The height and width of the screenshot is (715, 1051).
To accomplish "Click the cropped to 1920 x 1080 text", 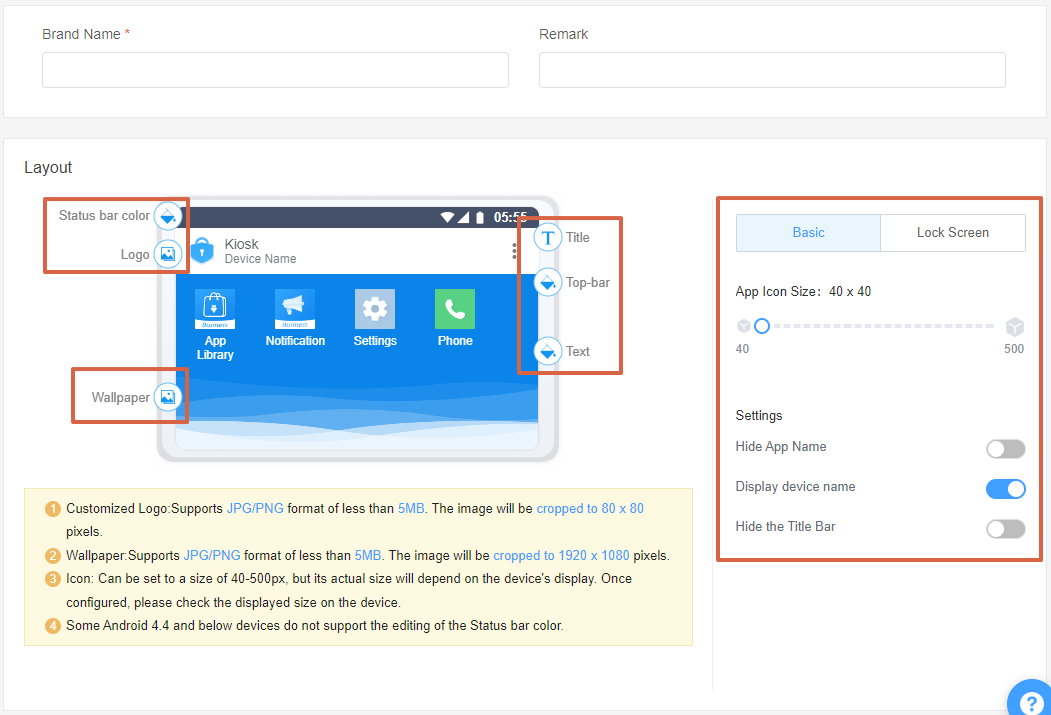I will [x=561, y=556].
